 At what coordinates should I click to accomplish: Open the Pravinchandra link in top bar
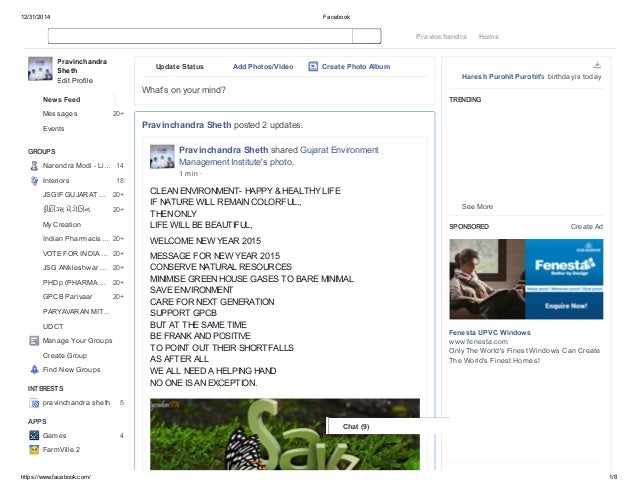click(x=441, y=37)
